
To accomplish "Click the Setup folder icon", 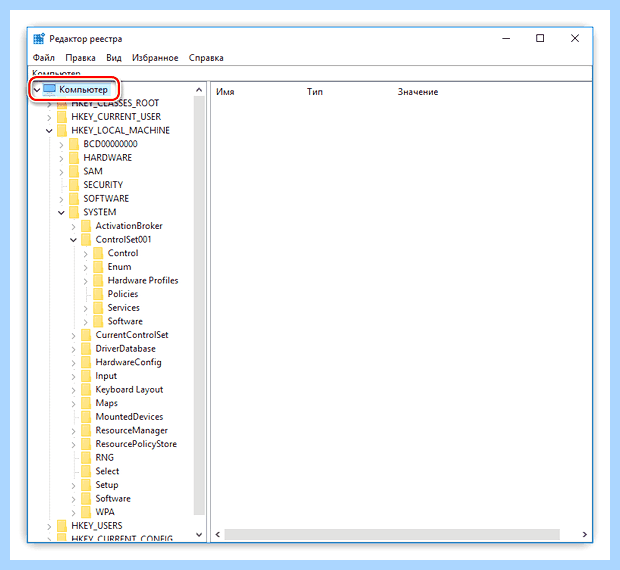I will tap(86, 485).
